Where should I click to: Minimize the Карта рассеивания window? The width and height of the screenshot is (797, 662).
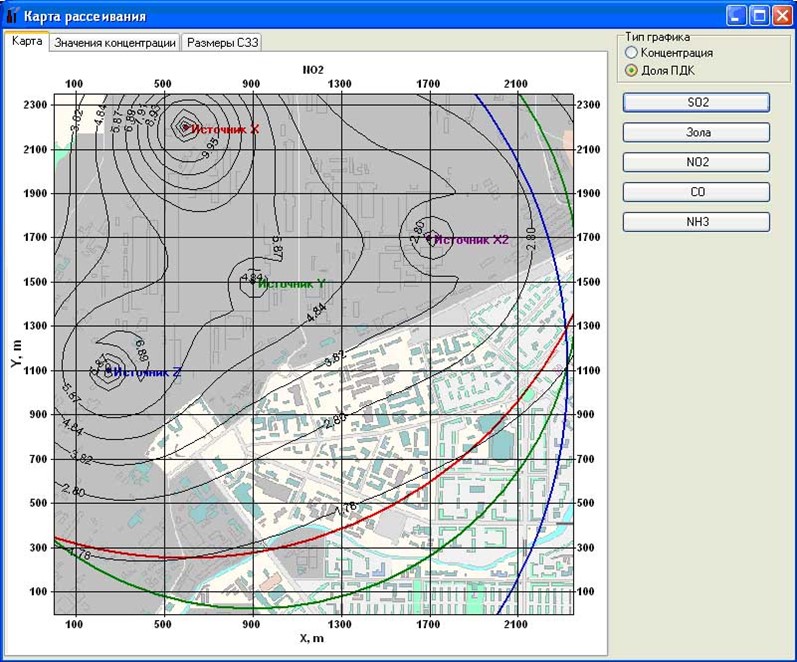pyautogui.click(x=736, y=16)
